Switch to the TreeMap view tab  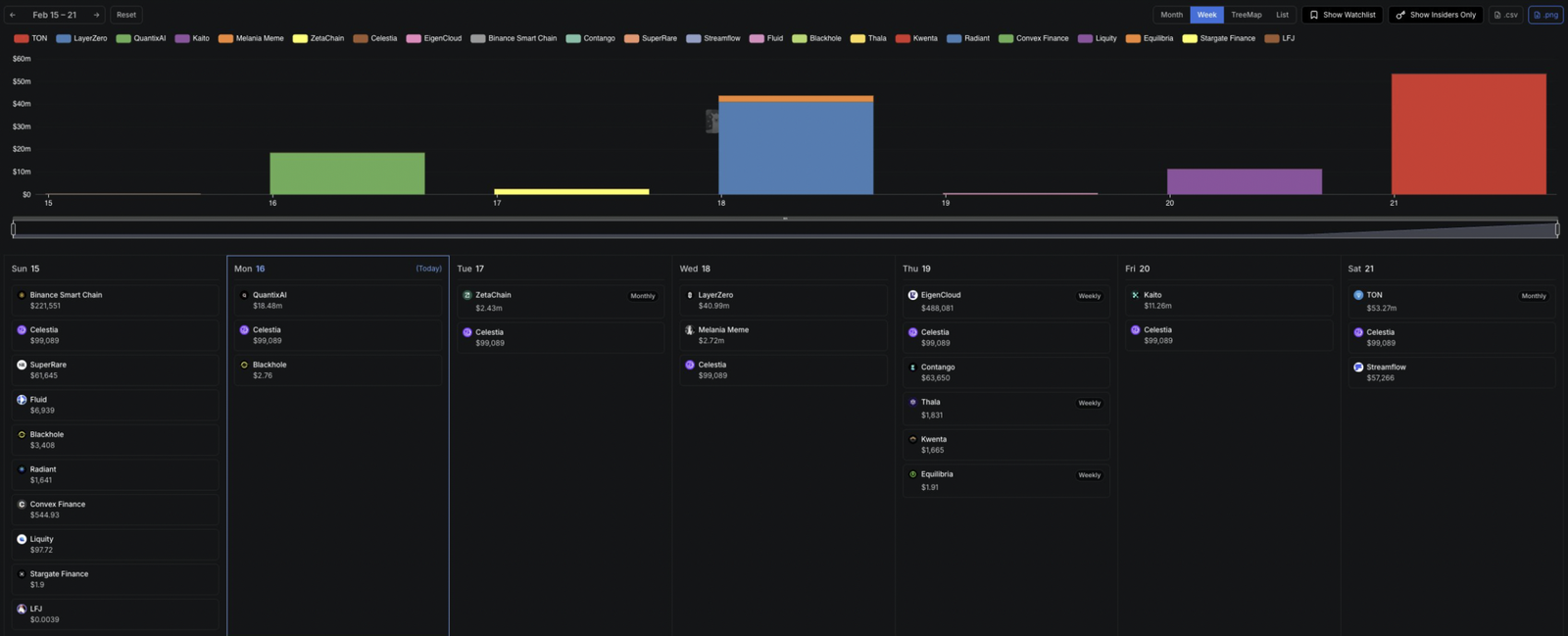click(x=1246, y=15)
